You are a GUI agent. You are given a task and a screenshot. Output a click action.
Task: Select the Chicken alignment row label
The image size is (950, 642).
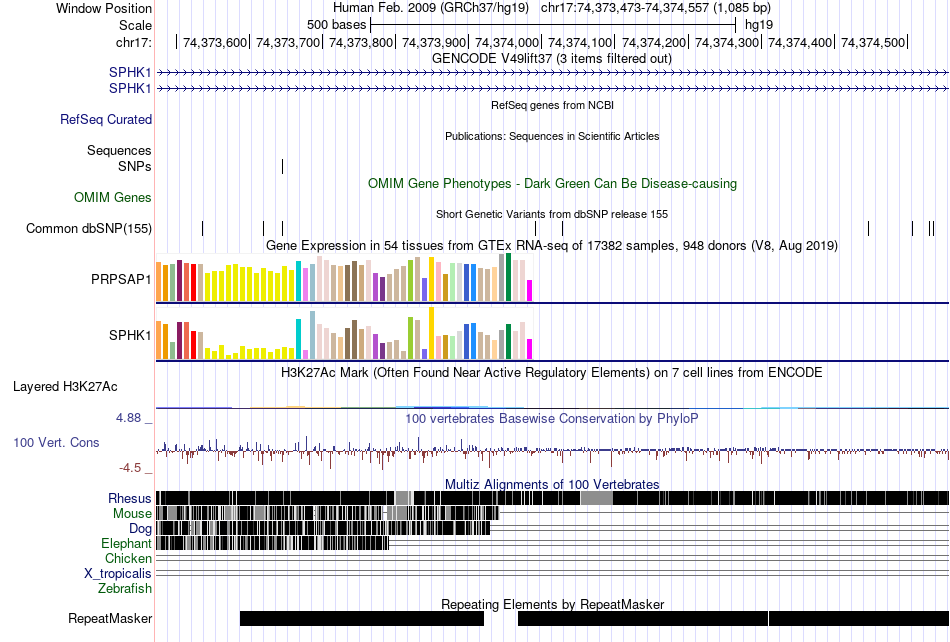(x=128, y=558)
